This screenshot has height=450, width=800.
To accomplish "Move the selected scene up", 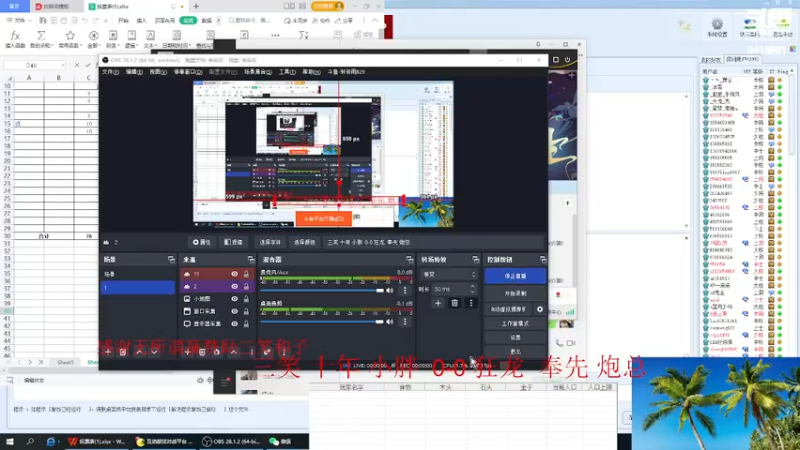I will (139, 352).
